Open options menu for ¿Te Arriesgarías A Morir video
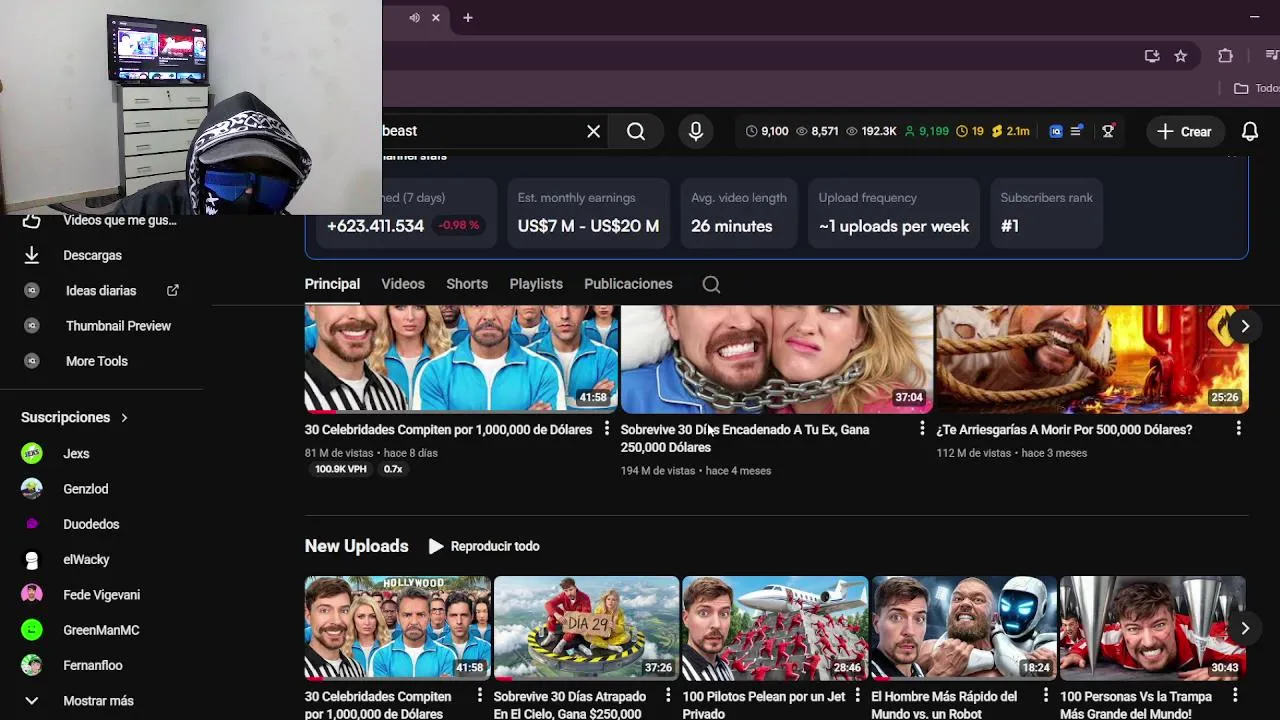The height and width of the screenshot is (720, 1280). pos(1238,429)
